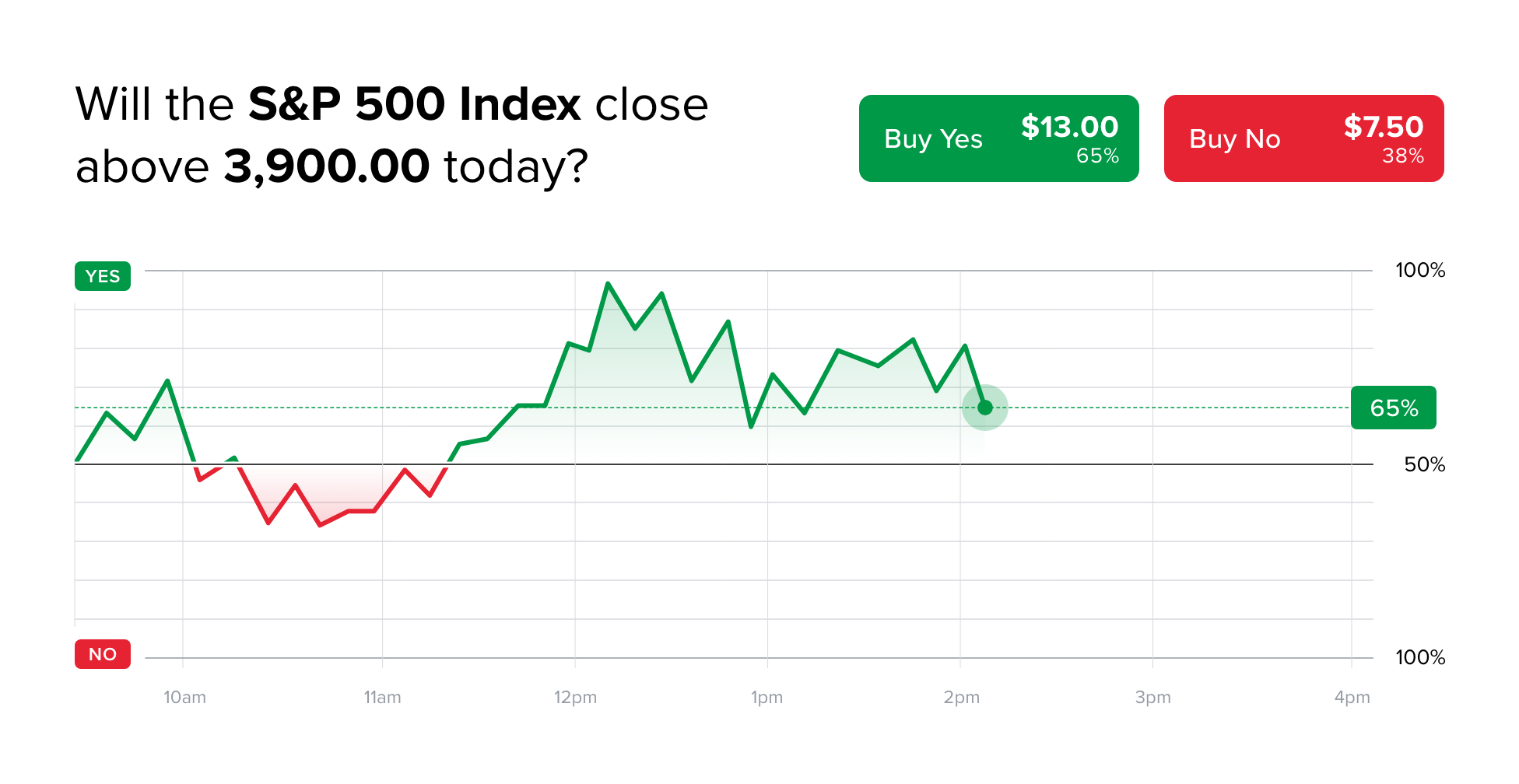This screenshot has height=784, width=1519.
Task: Click the 2pm time axis label
Action: click(x=961, y=698)
